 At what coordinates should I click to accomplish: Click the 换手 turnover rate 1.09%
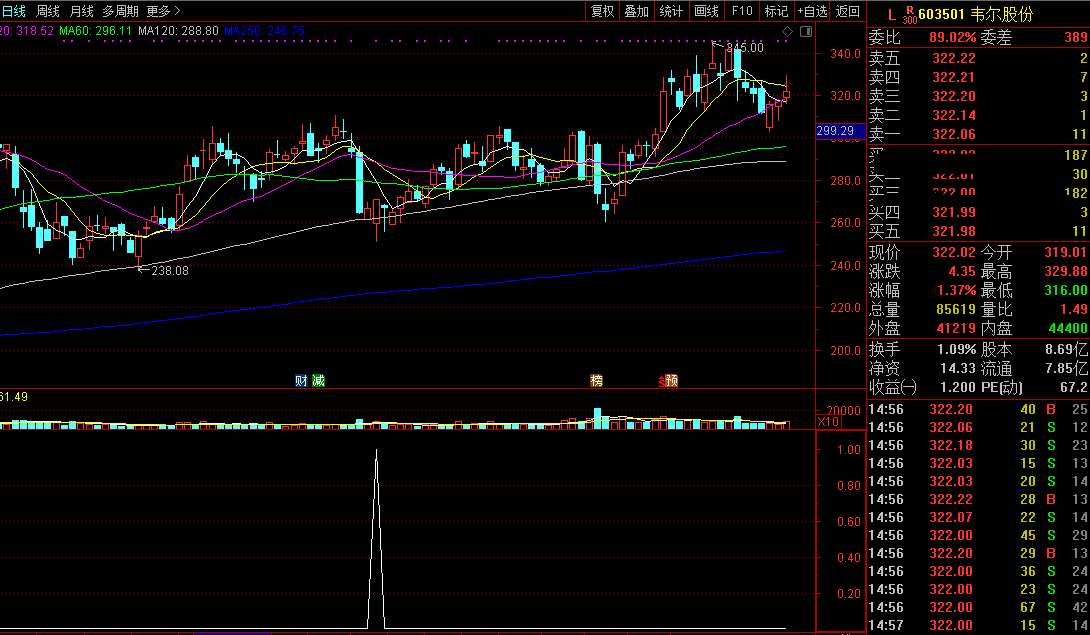click(957, 349)
